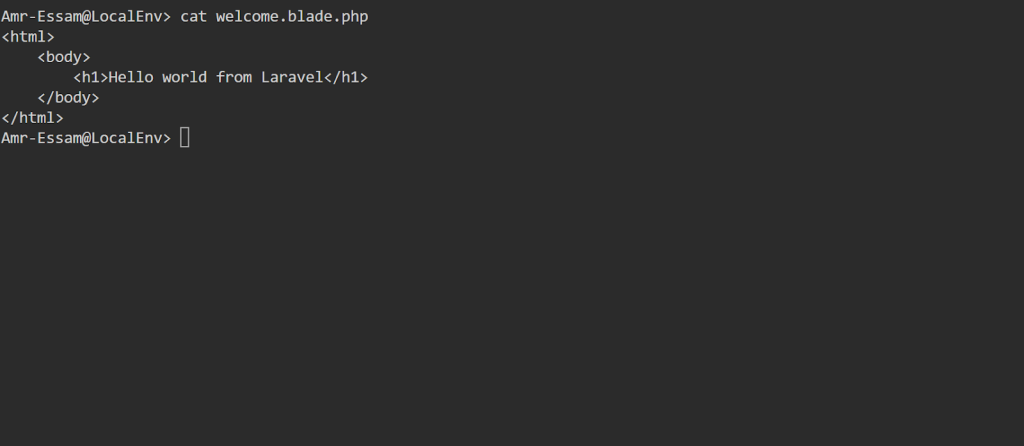Image resolution: width=1024 pixels, height=446 pixels.
Task: Click the closing </h1> tag
Action: pyautogui.click(x=345, y=78)
